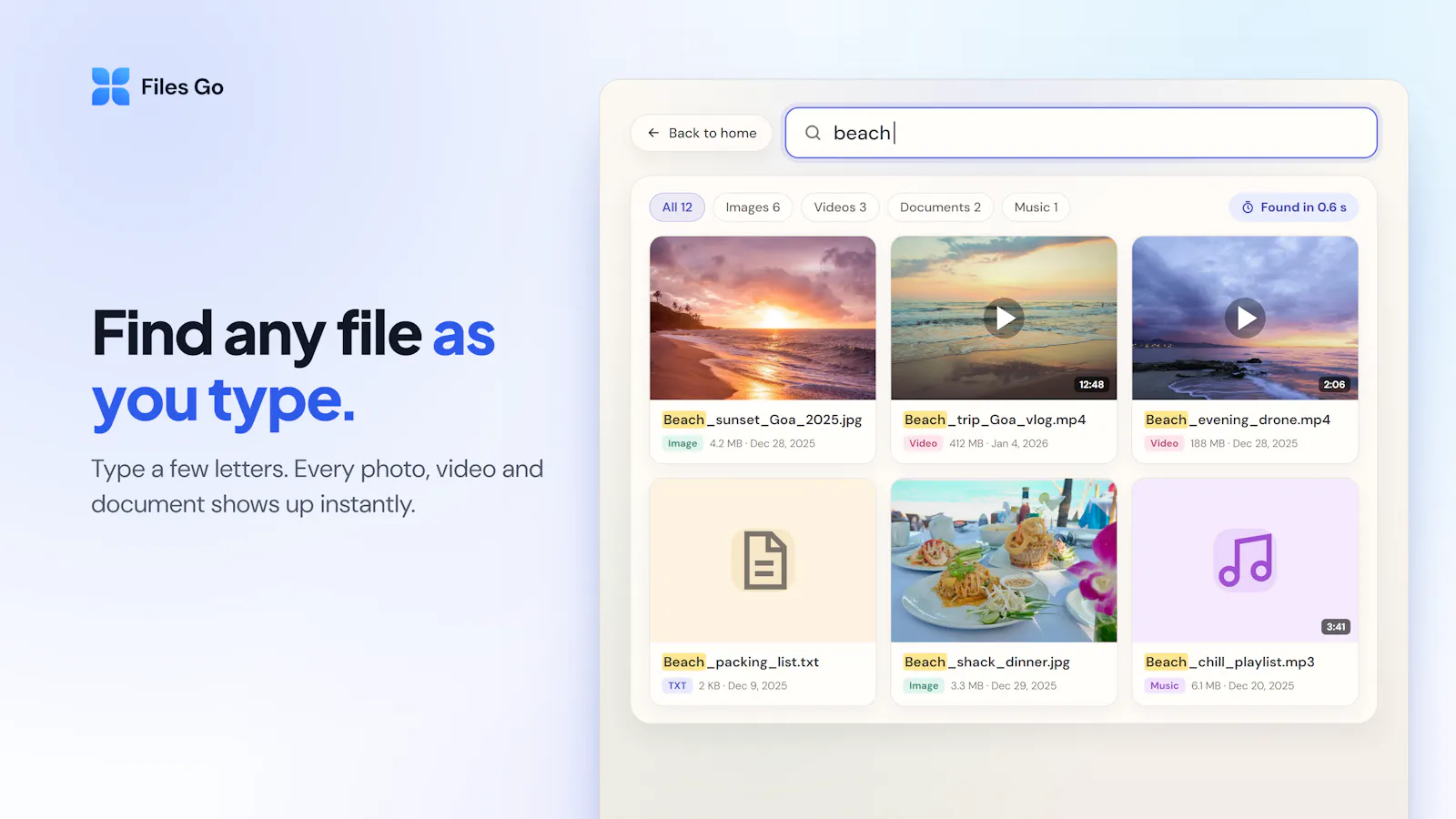Click the TXT tag under Beach_packing_list.txt
Screen dimensions: 1456x819
(677, 686)
